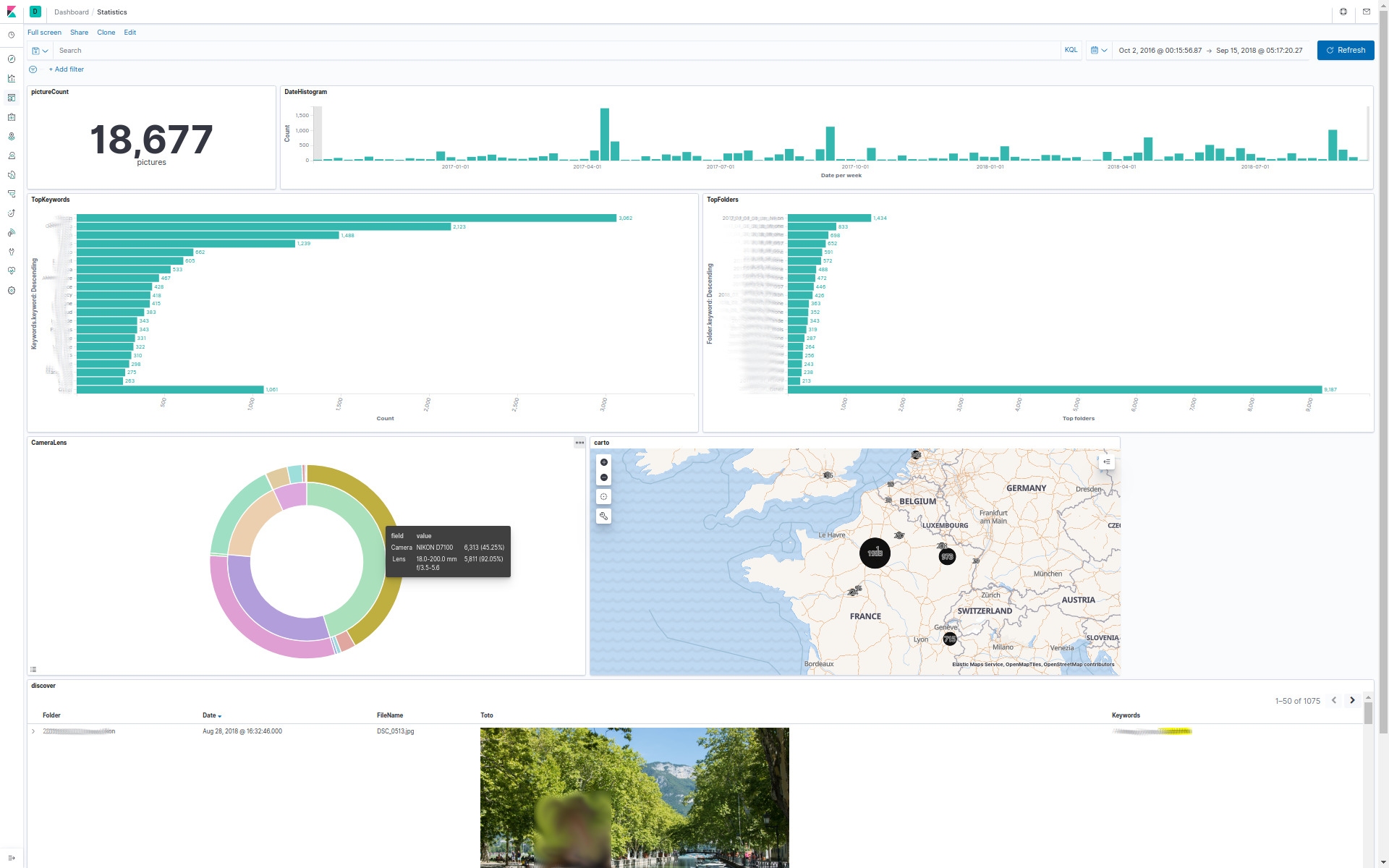Click the Edit dashboard menu item

(x=129, y=33)
